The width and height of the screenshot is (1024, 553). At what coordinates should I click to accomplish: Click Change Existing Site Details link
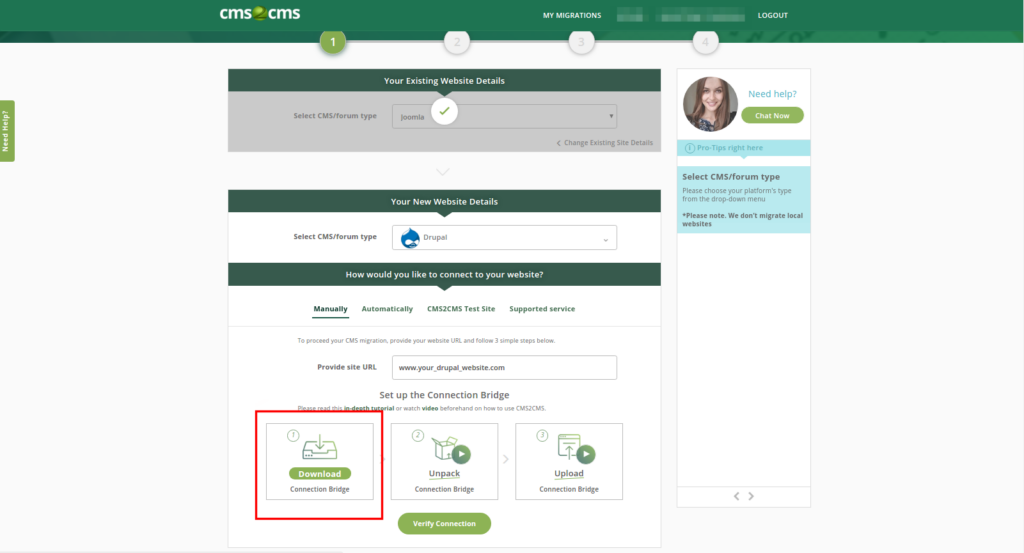605,143
